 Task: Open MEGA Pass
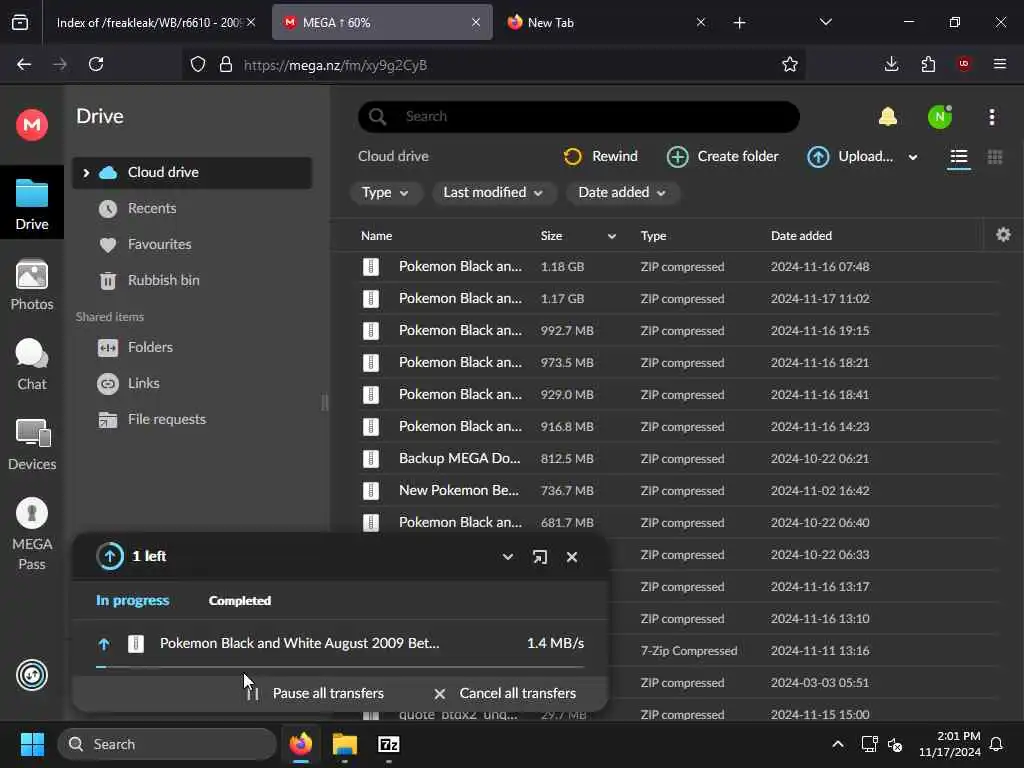click(x=31, y=534)
